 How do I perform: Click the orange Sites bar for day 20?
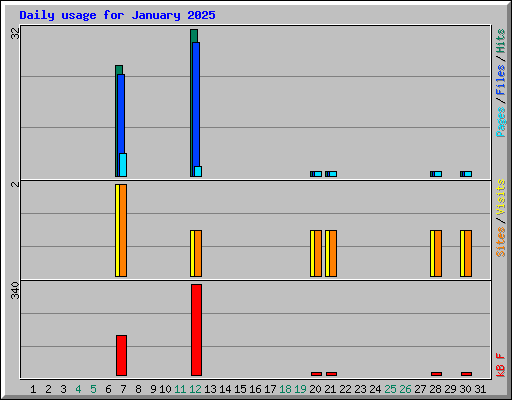[318, 253]
